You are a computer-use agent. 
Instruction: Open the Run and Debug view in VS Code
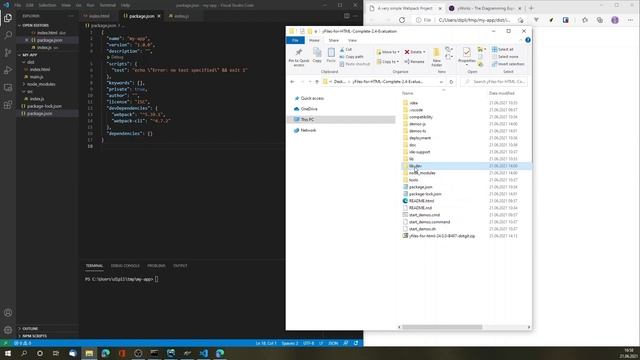click(8, 70)
